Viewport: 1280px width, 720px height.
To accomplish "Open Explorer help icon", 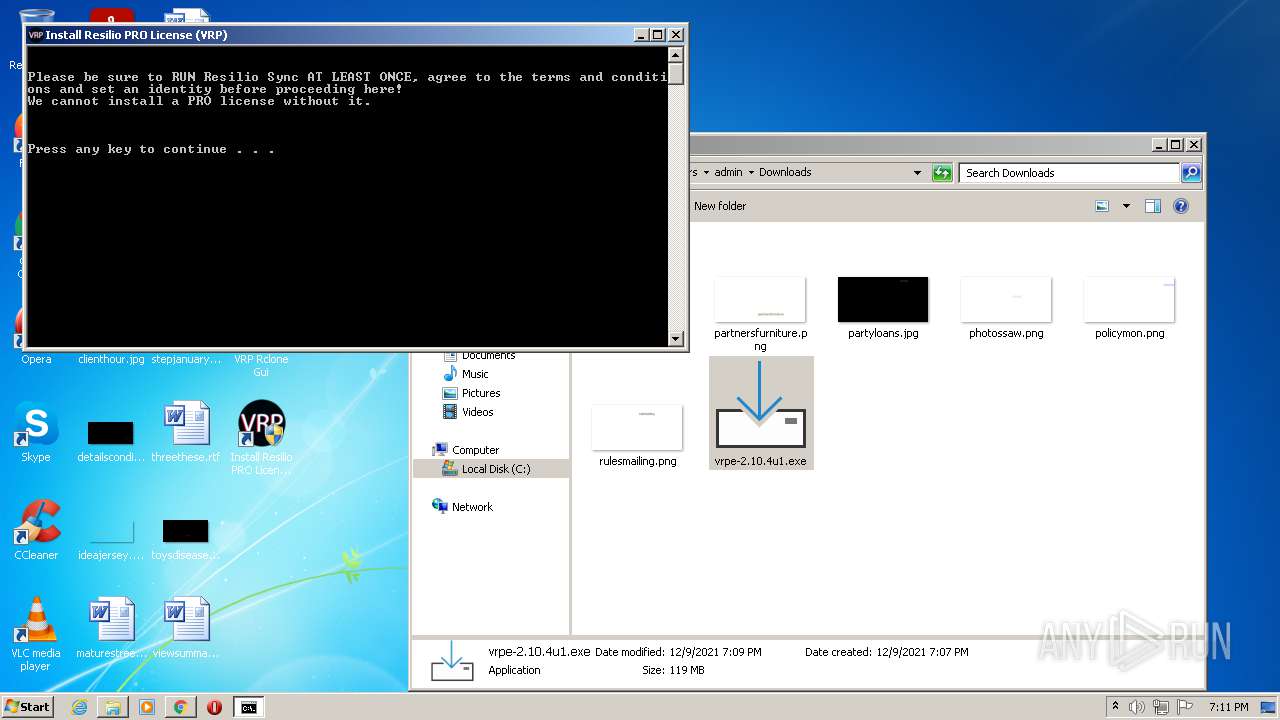I will click(x=1181, y=206).
